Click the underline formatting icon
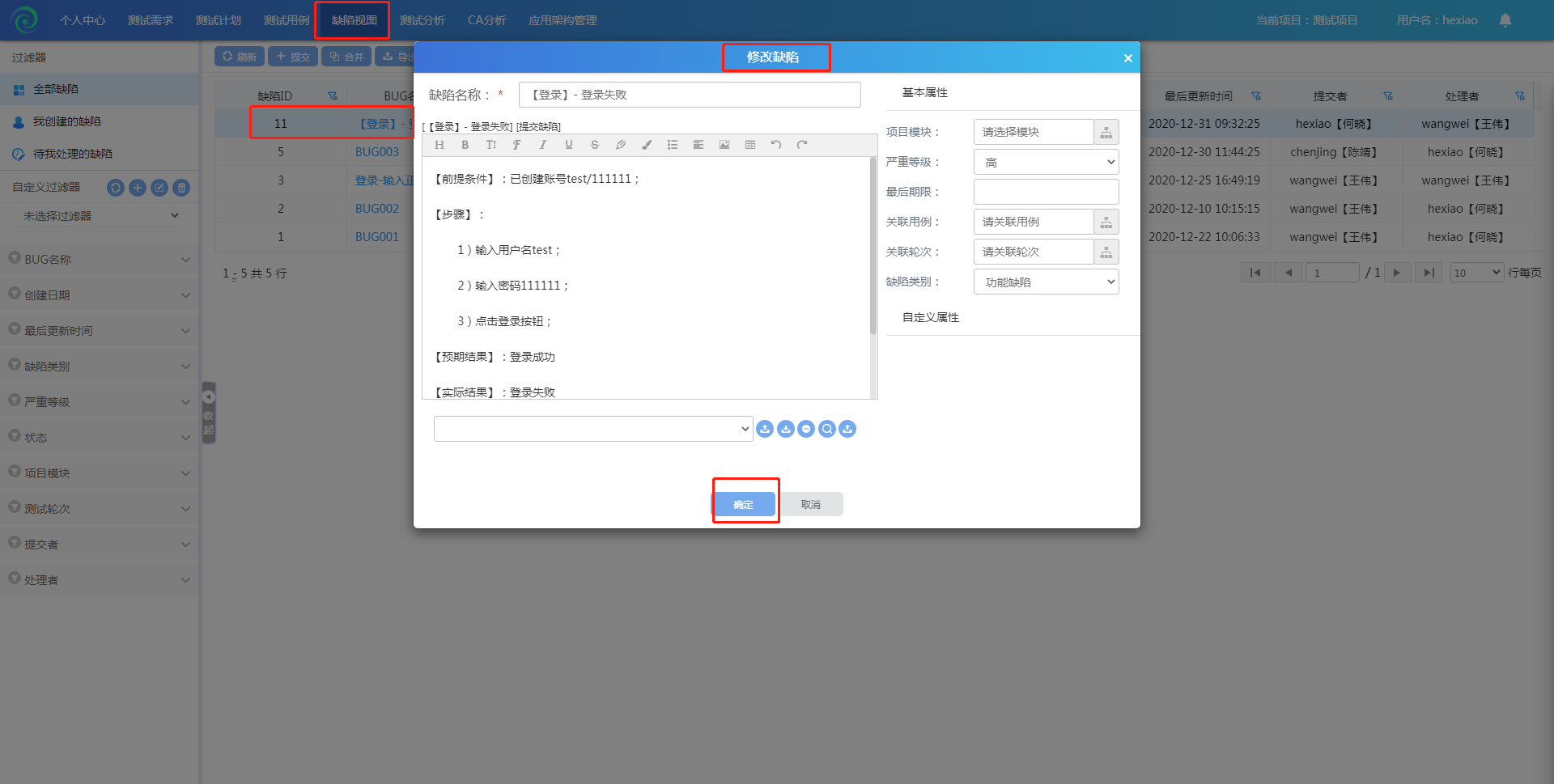This screenshot has height=784, width=1554. 568,145
